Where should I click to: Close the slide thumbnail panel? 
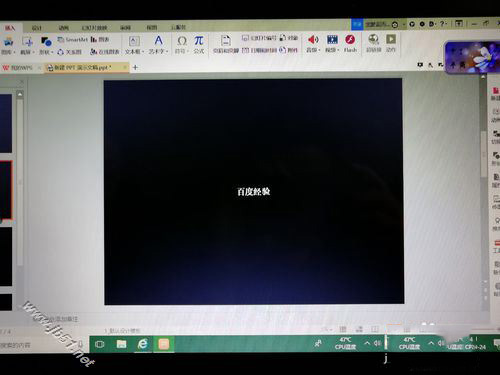point(21,82)
